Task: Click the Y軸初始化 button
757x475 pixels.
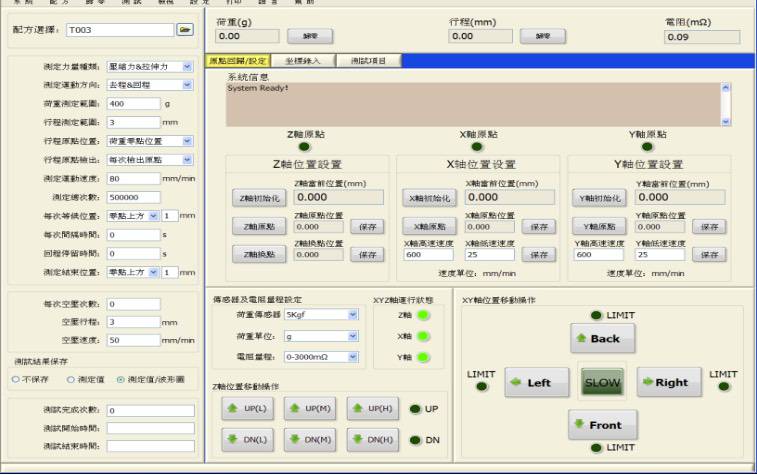Action: click(600, 198)
